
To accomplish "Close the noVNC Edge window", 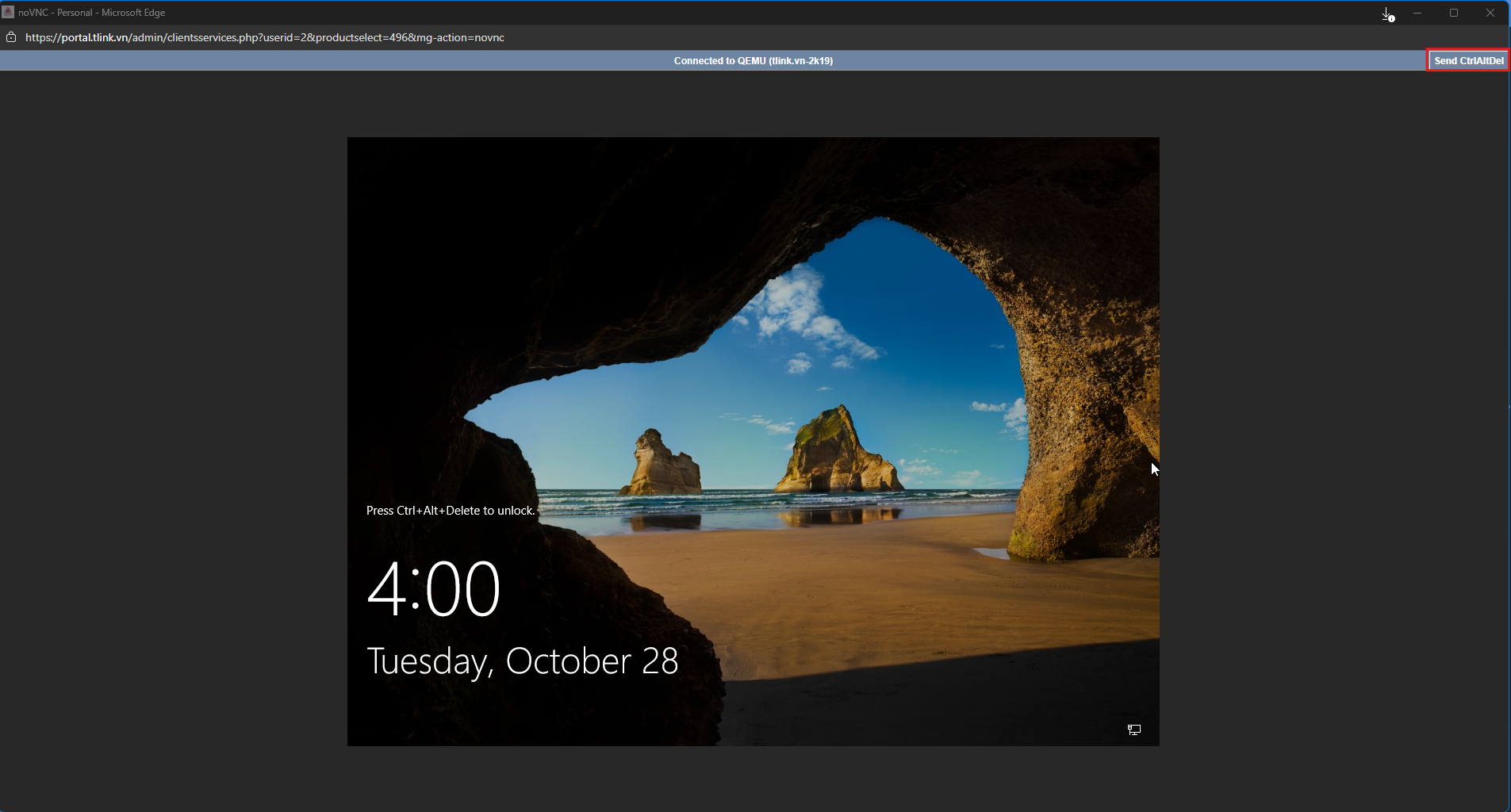I will pyautogui.click(x=1490, y=13).
